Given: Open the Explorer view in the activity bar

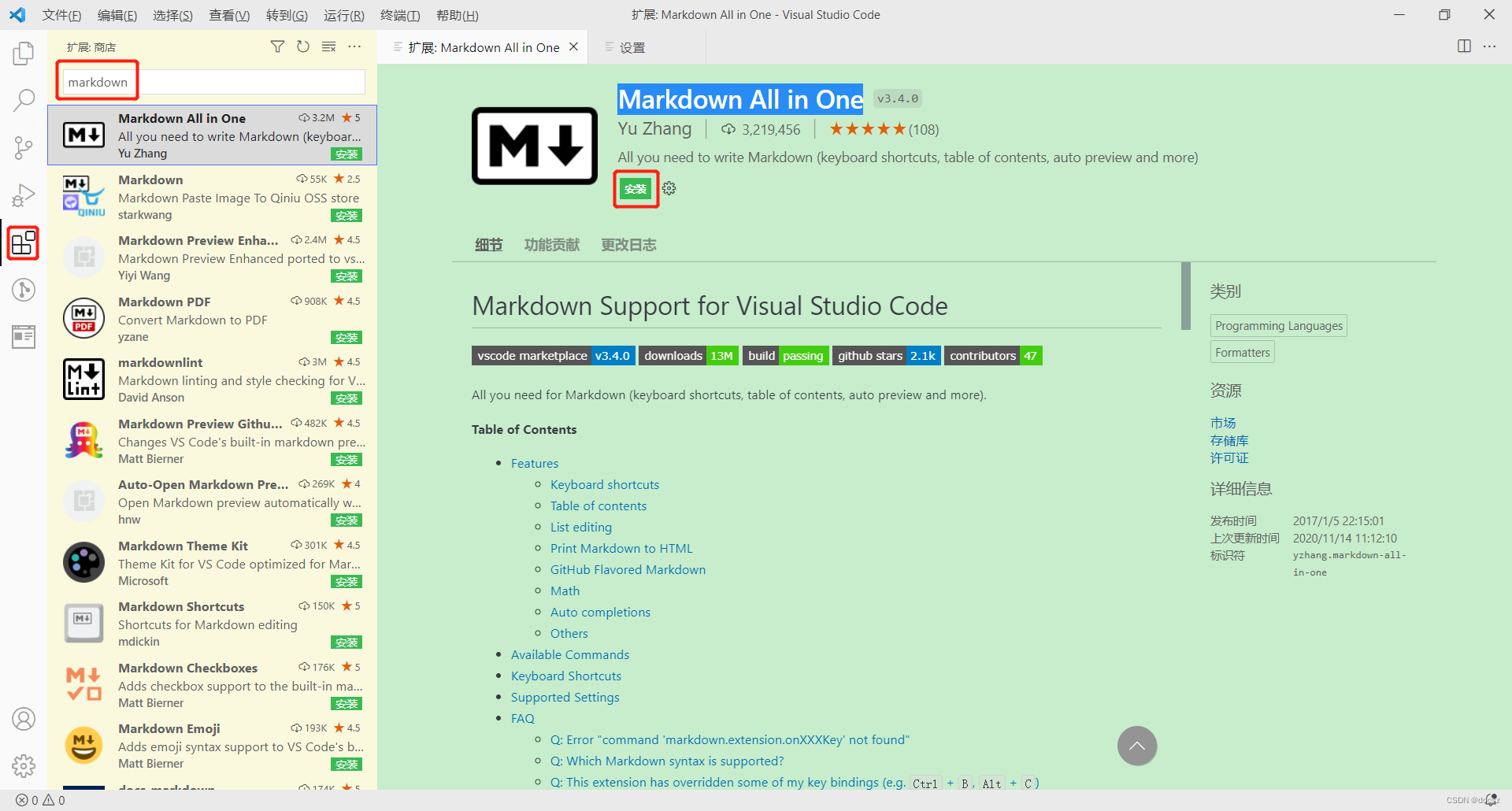Looking at the screenshot, I should pyautogui.click(x=24, y=54).
